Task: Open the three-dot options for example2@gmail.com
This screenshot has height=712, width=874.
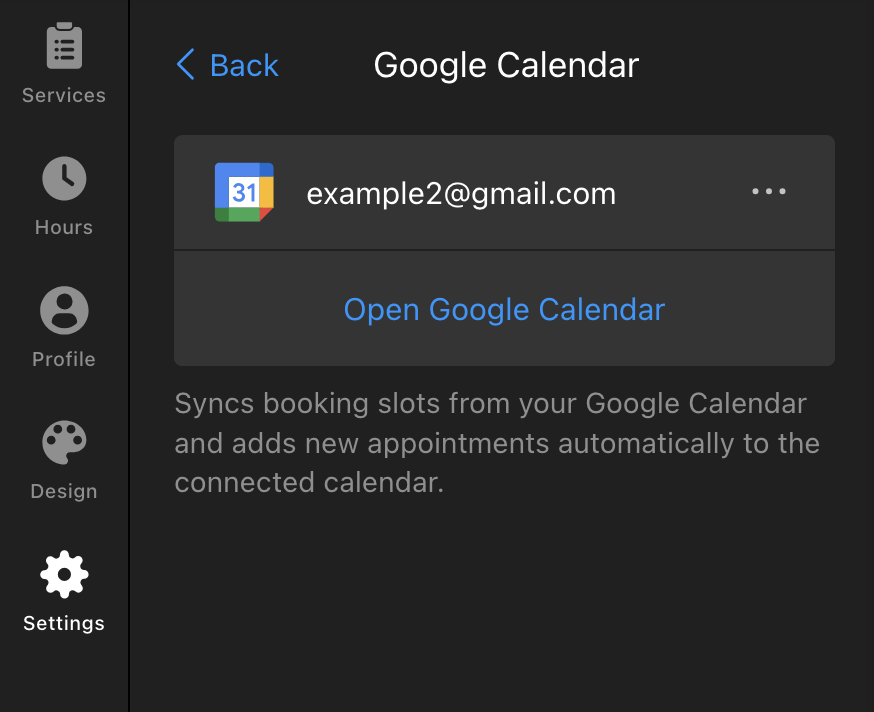Action: point(769,192)
